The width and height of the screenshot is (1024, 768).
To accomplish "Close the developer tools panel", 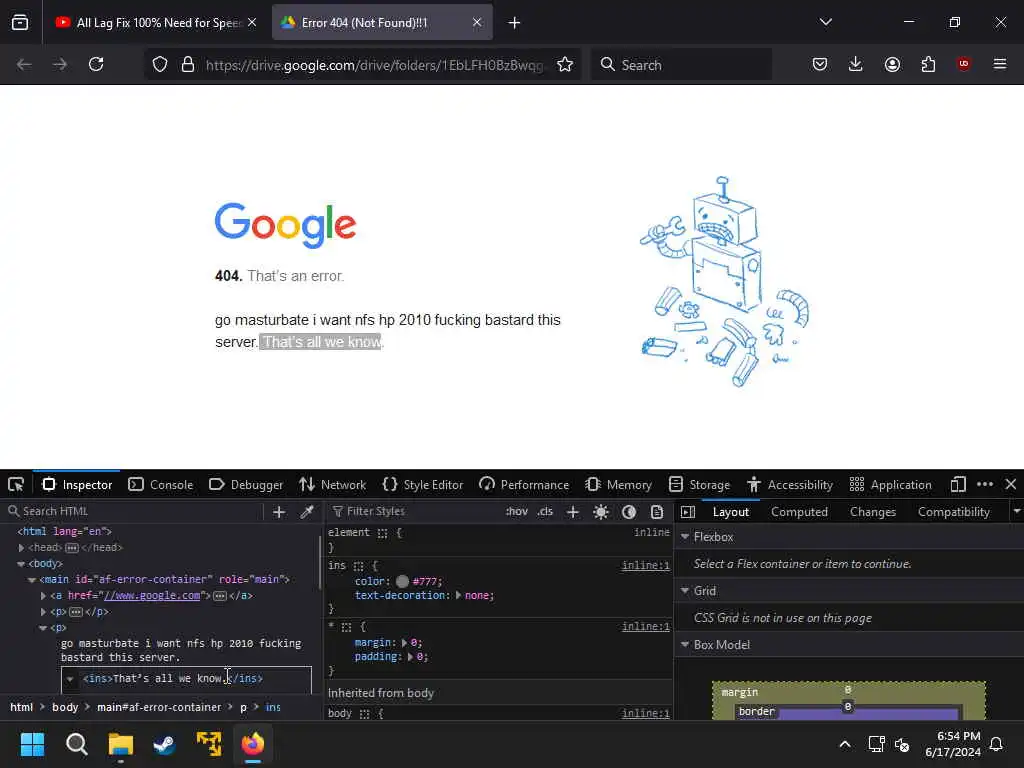I will coord(1011,485).
